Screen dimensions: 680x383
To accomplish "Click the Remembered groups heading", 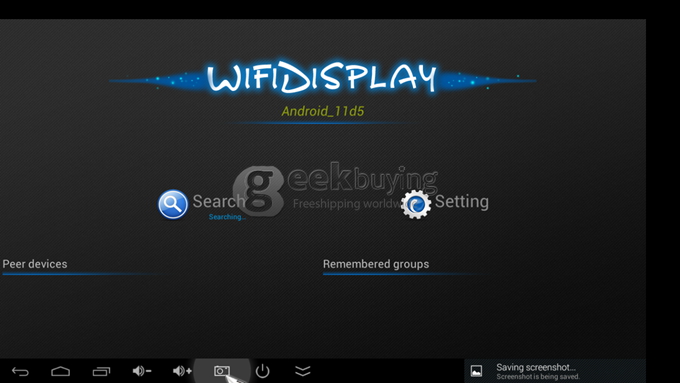I will [376, 264].
